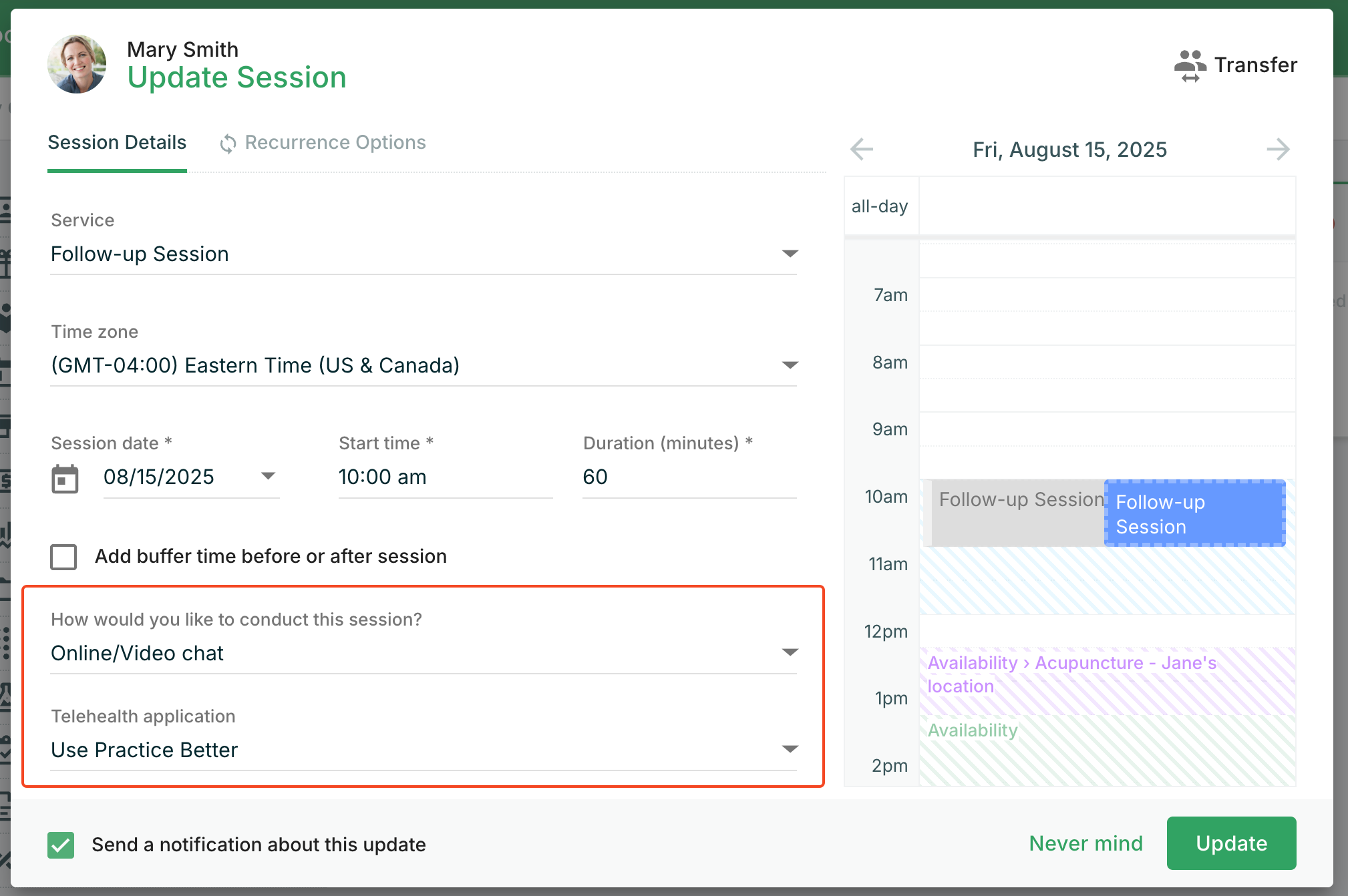Viewport: 1348px width, 896px height.
Task: Switch to the Recurrence Options tab
Action: tap(335, 142)
